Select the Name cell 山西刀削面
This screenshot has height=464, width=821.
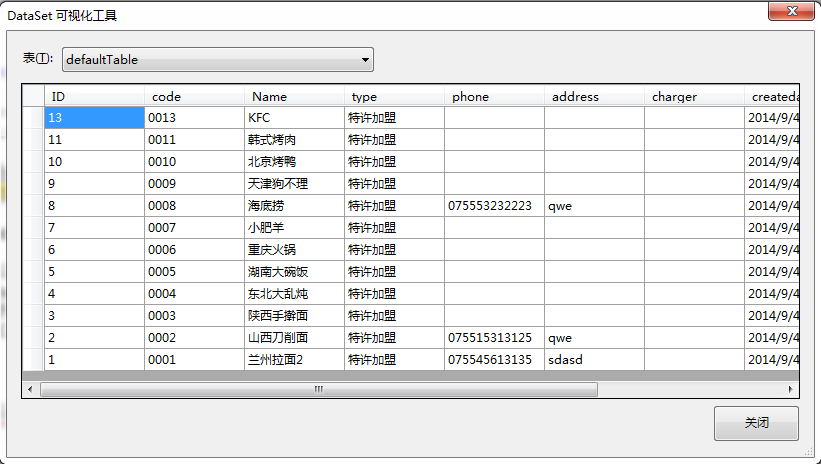[294, 338]
